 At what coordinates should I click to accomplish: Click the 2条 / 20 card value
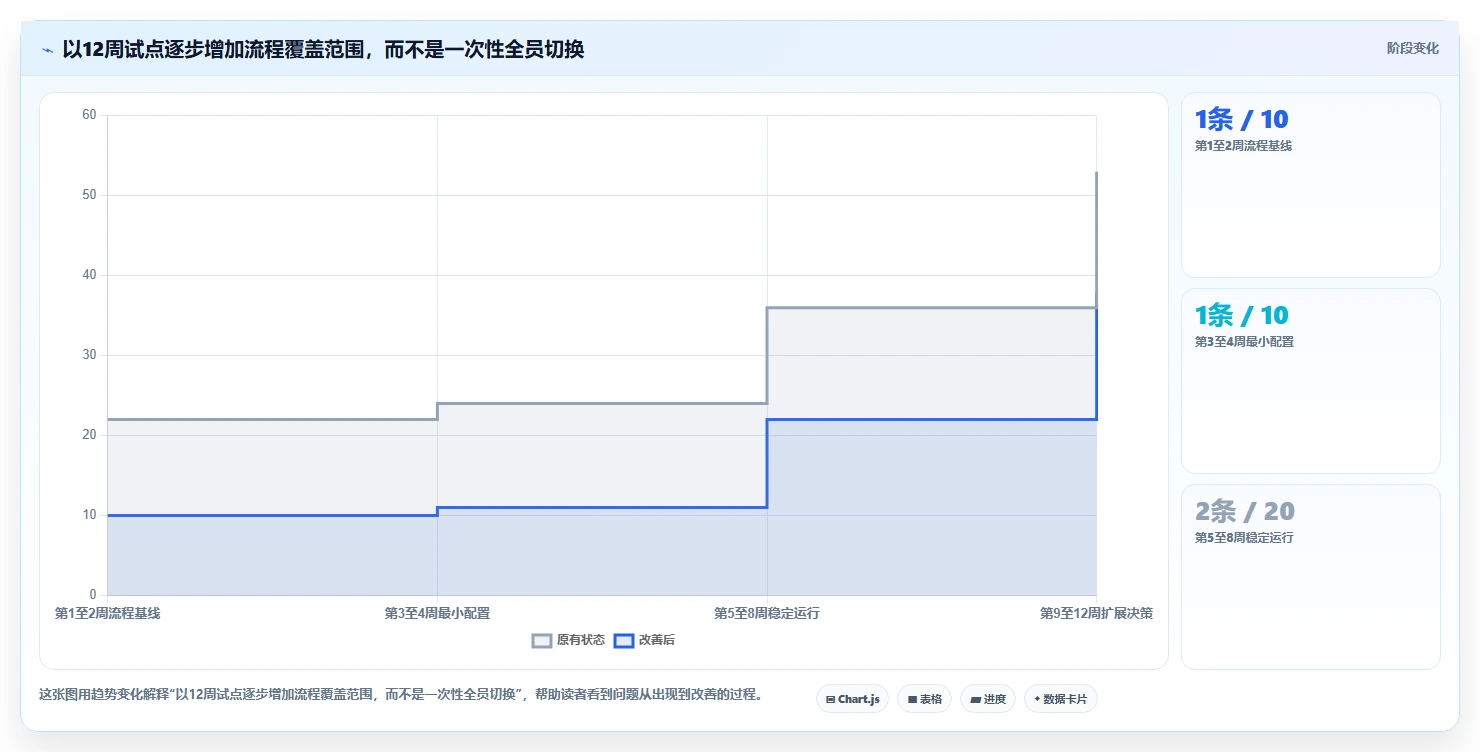[1245, 511]
